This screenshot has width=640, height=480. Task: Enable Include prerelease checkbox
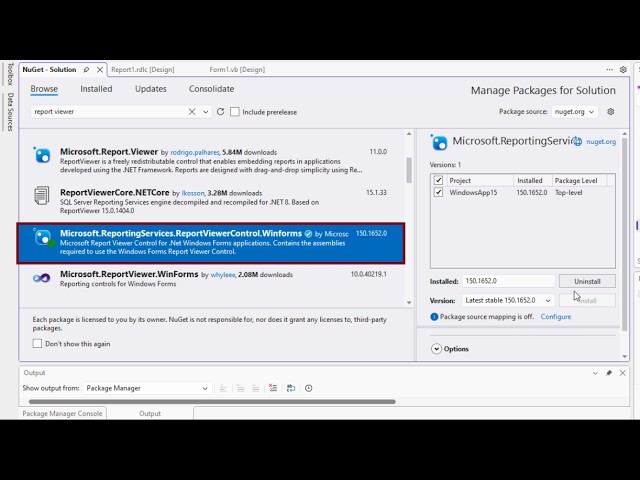[235, 112]
